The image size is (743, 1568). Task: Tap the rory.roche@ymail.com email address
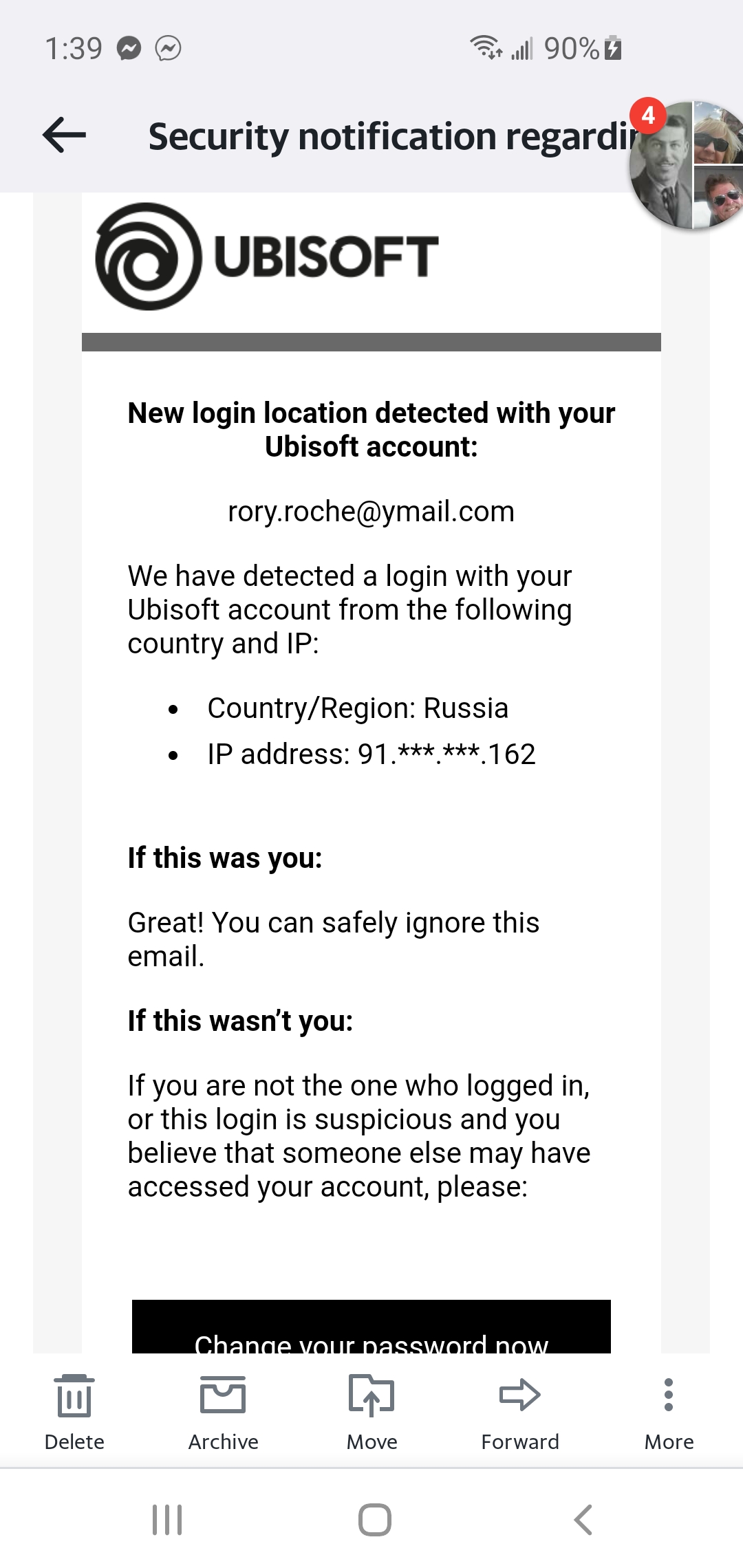coord(371,512)
